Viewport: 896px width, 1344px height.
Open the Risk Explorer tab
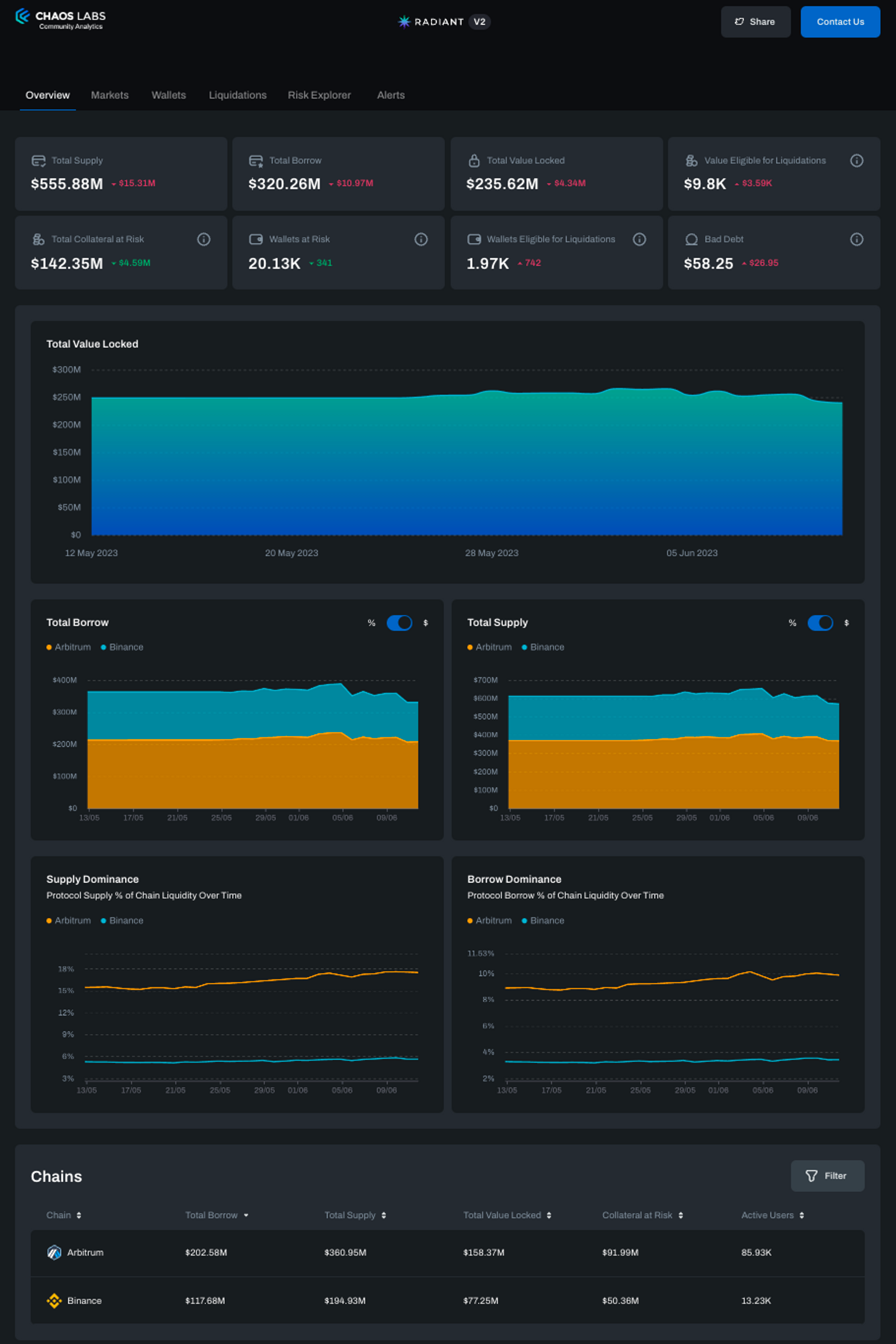click(x=319, y=95)
